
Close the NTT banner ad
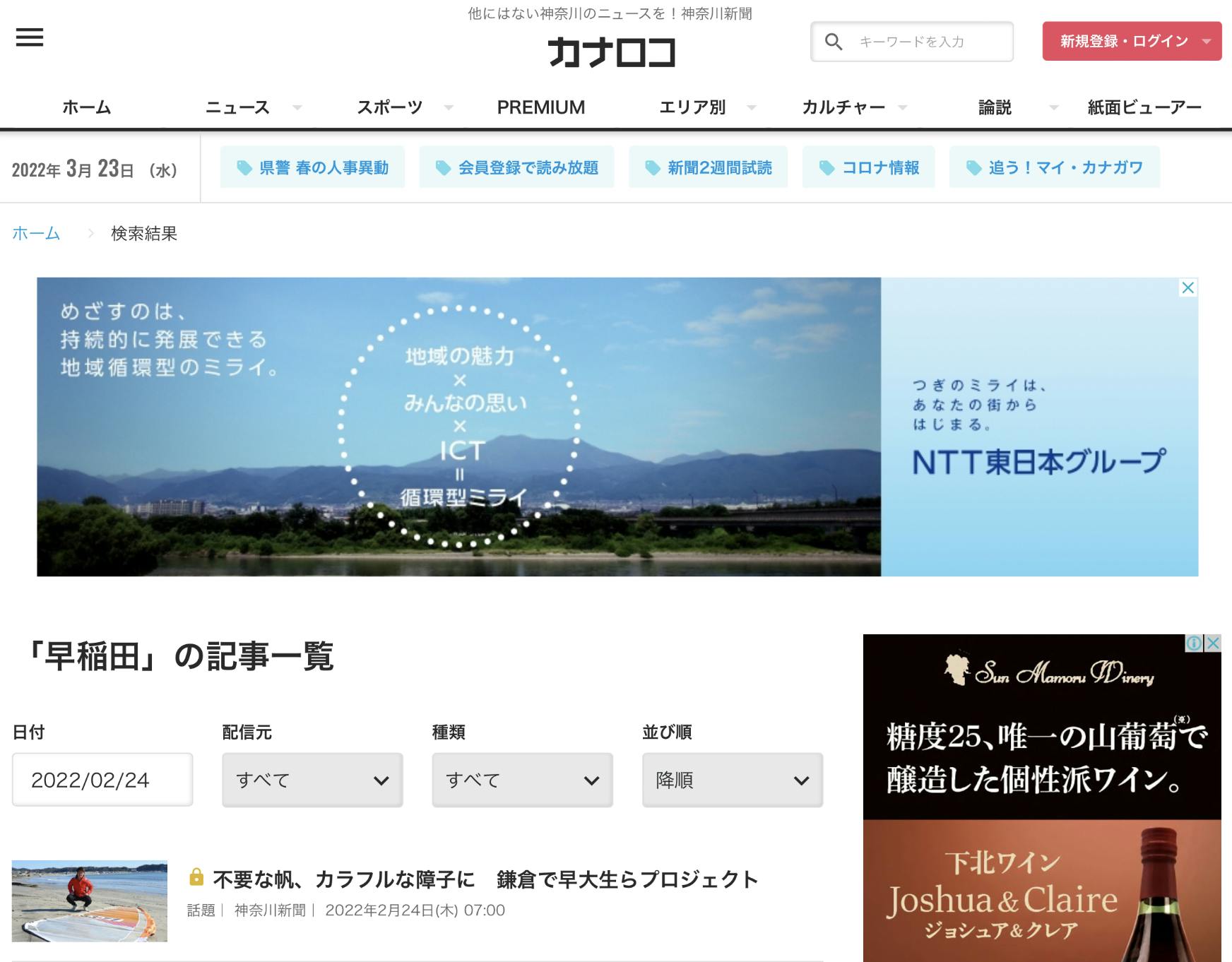1188,287
